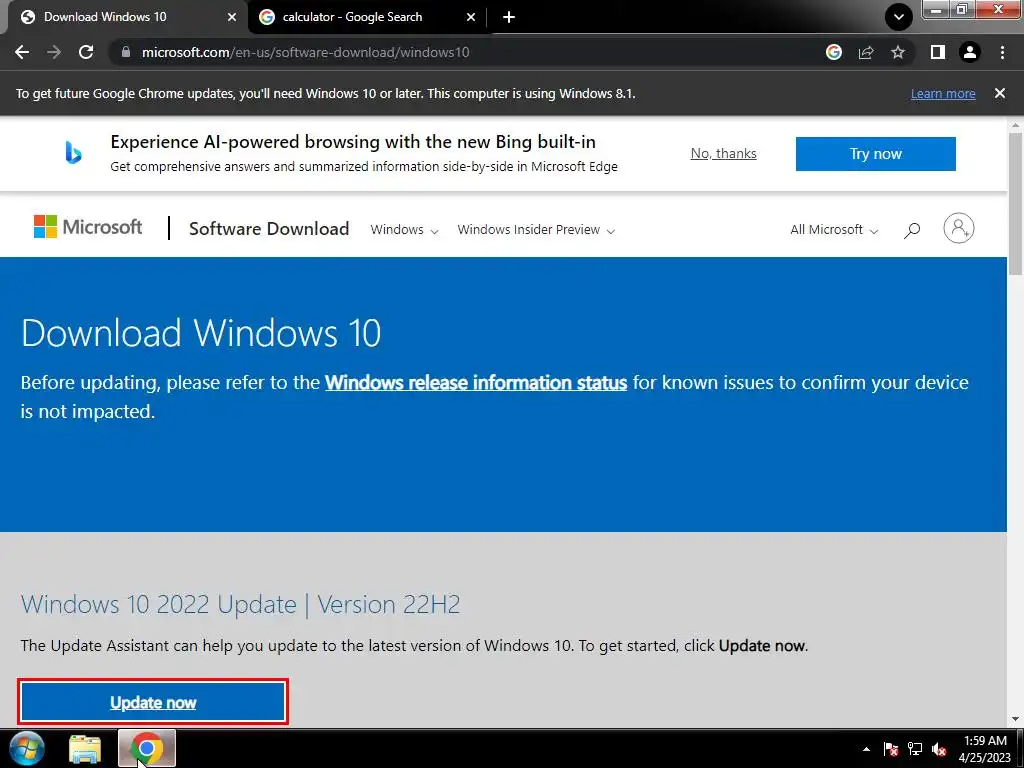Click the Google icon in the address bar

point(834,52)
